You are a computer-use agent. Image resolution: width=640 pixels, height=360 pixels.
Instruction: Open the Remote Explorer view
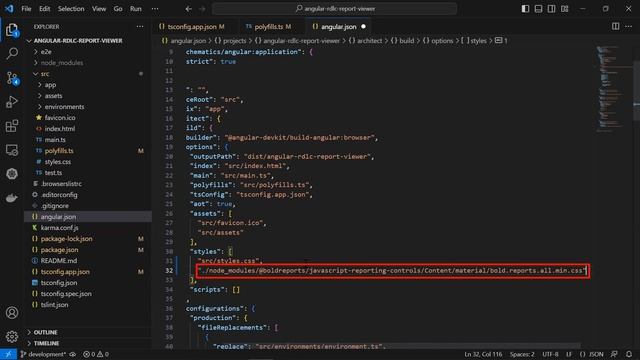12,150
